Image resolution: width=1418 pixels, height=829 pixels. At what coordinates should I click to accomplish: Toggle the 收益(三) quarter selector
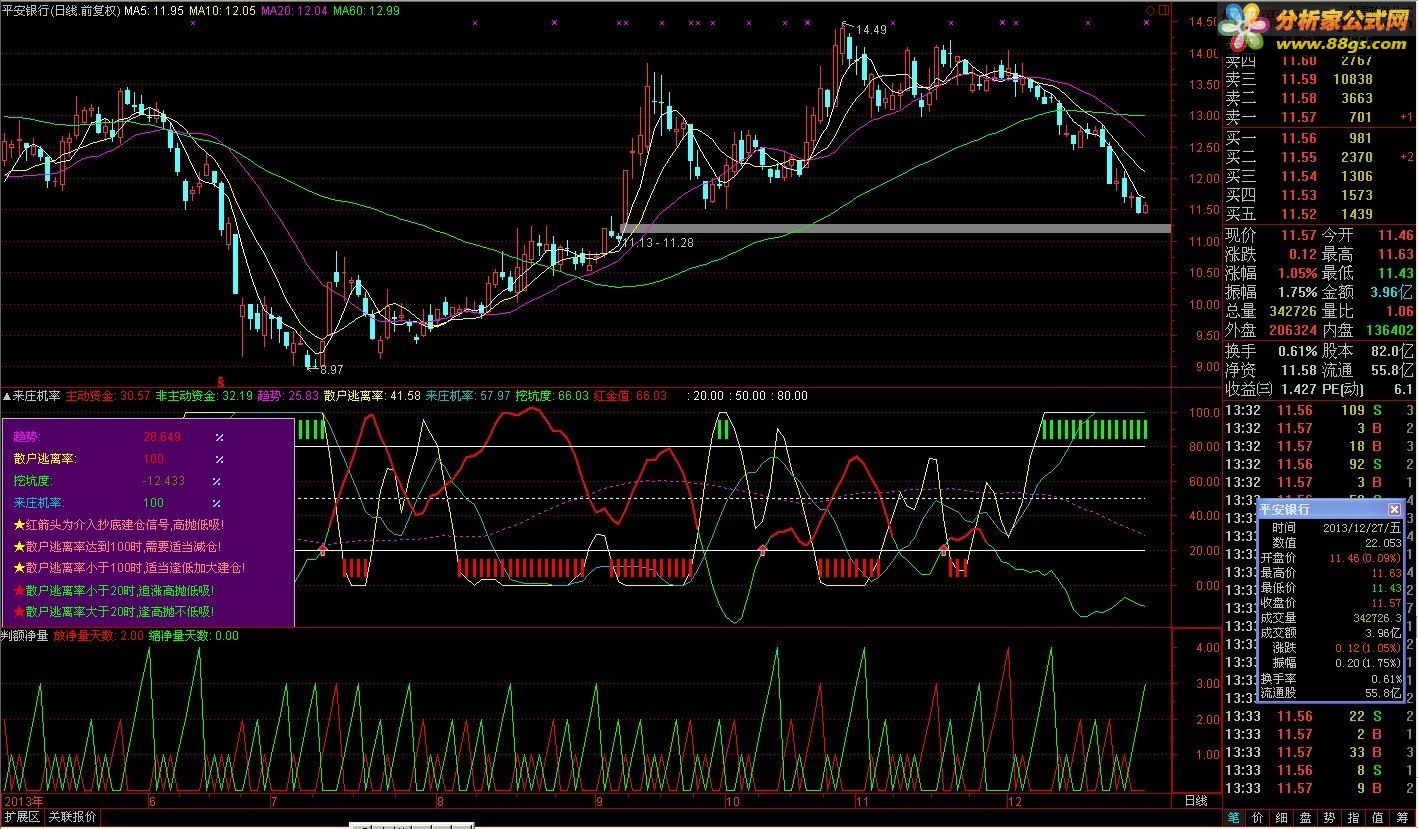pos(1265,389)
